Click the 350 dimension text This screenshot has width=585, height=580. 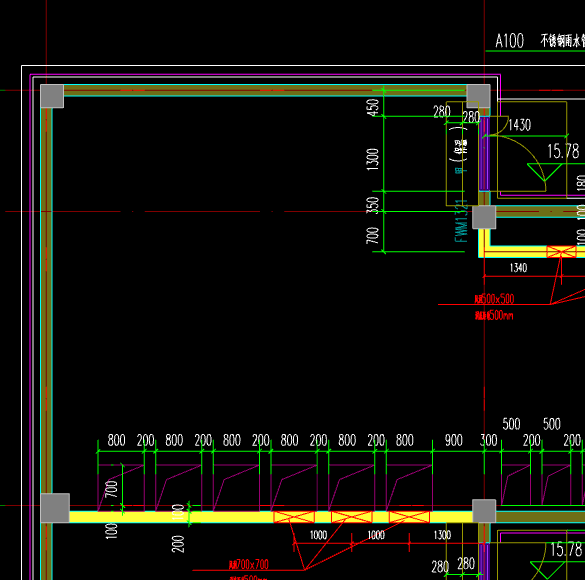(x=373, y=206)
